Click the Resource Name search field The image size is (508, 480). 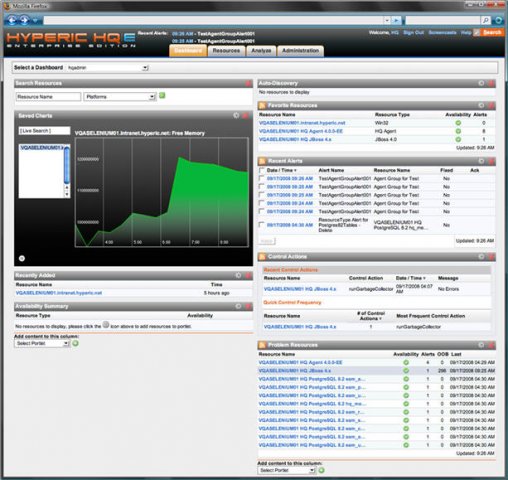tap(48, 97)
